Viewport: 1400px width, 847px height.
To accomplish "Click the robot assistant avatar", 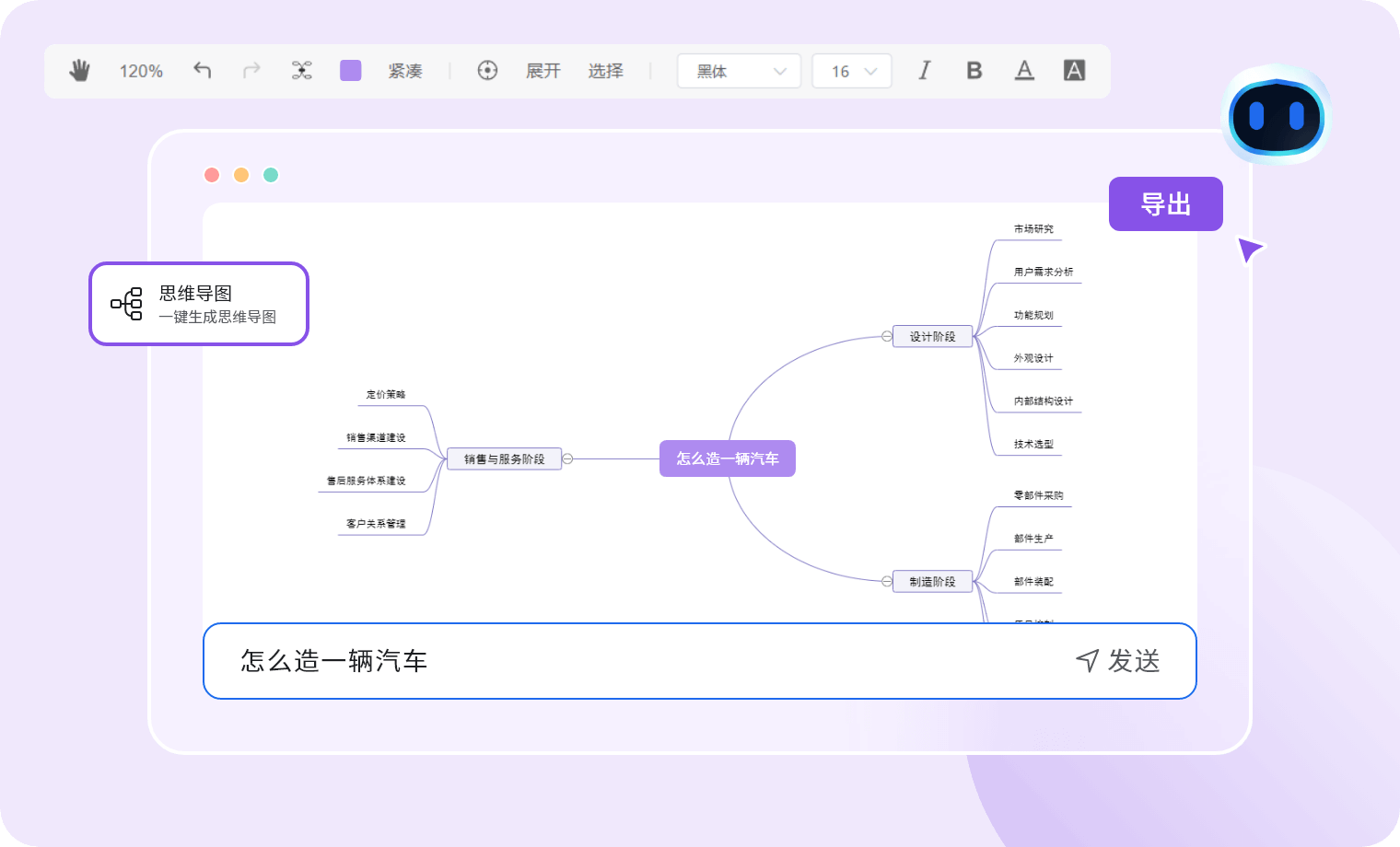I will click(1277, 117).
